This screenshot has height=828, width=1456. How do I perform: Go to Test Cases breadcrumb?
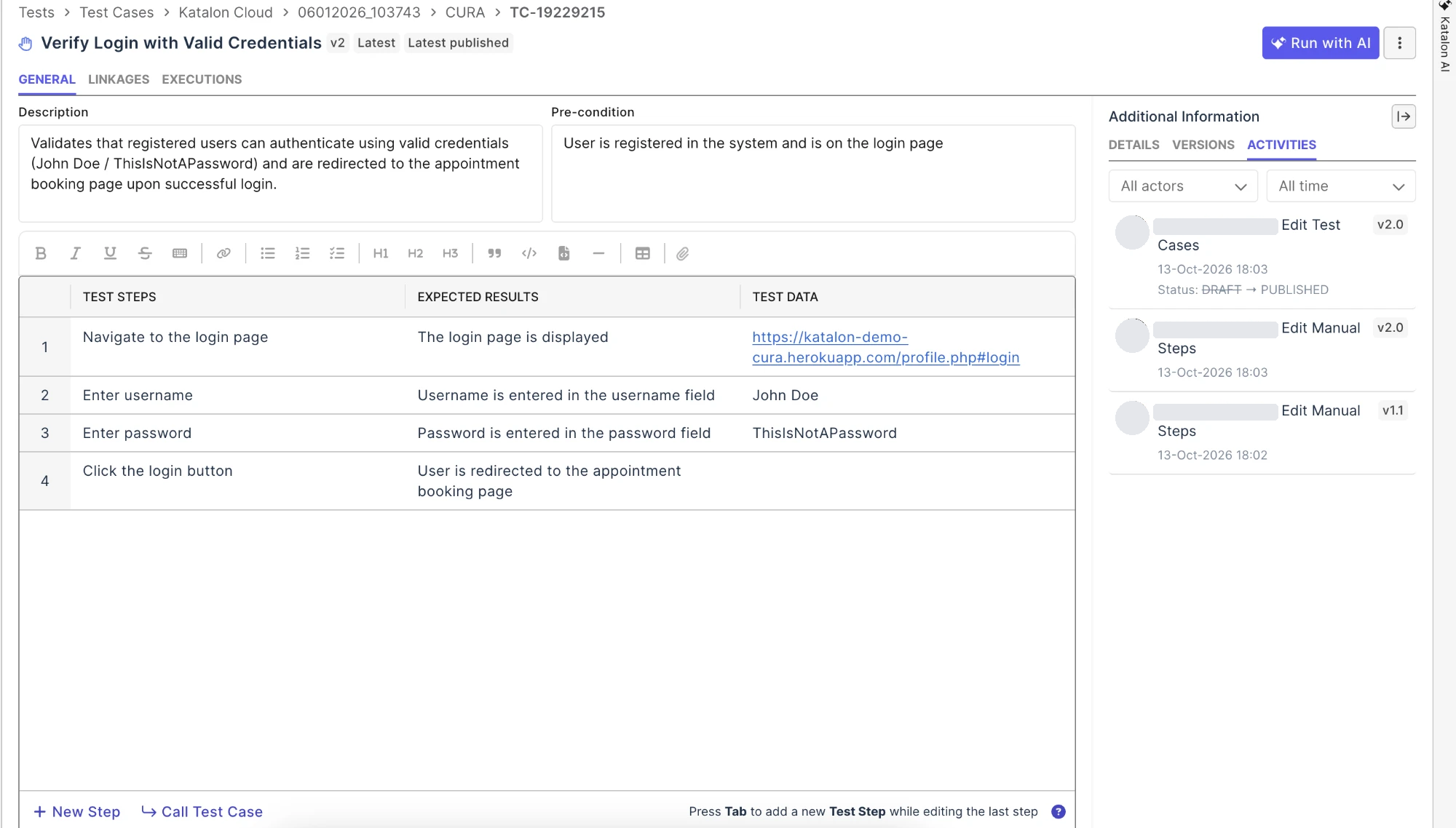point(116,12)
